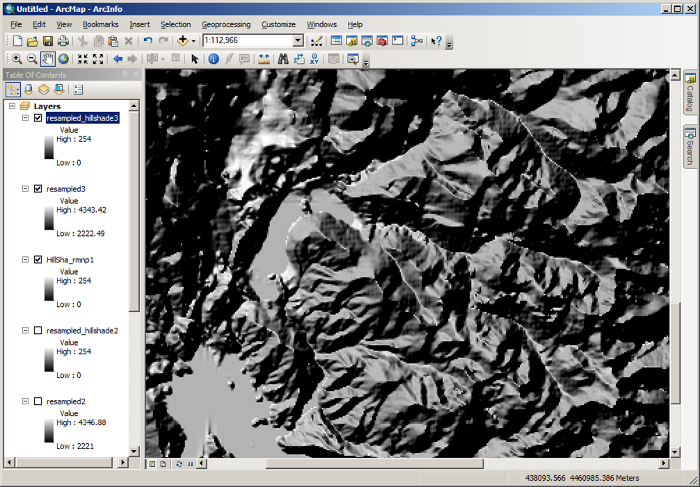Open the Catalog side panel tab
Viewport: 700px width, 487px height.
[690, 94]
